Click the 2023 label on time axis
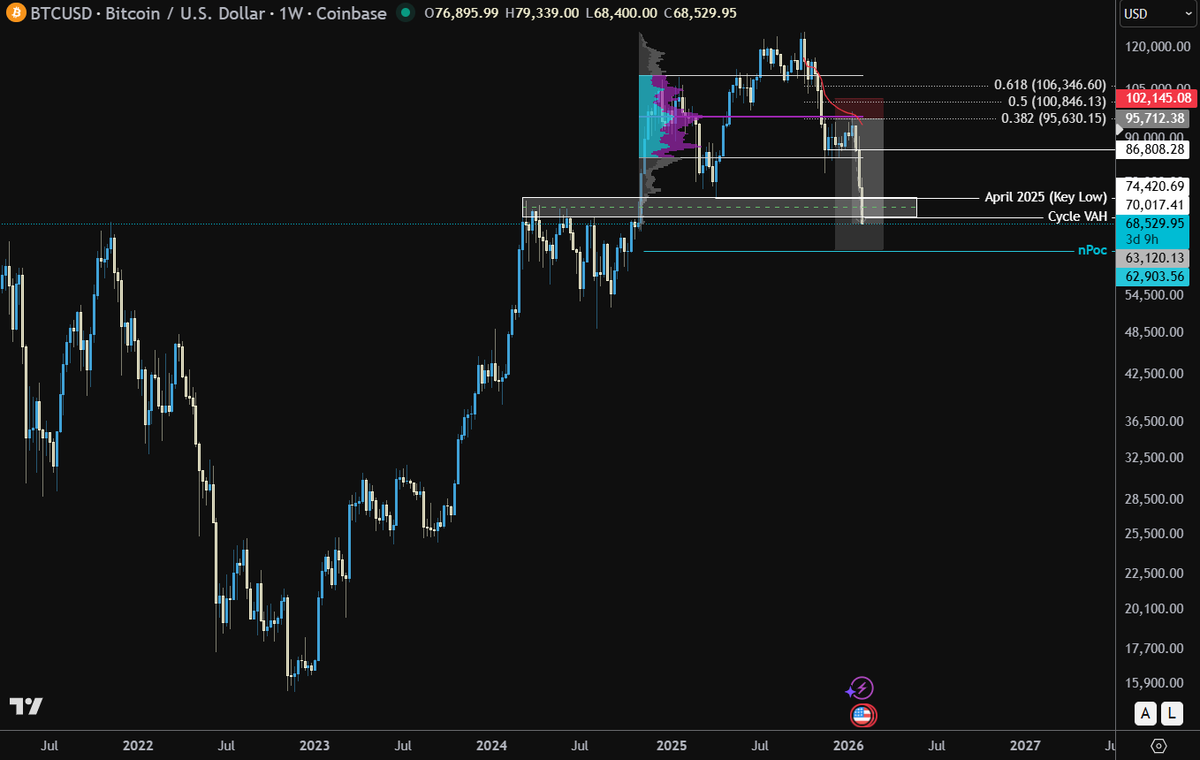Screen dimensions: 1200x760 tap(314, 746)
